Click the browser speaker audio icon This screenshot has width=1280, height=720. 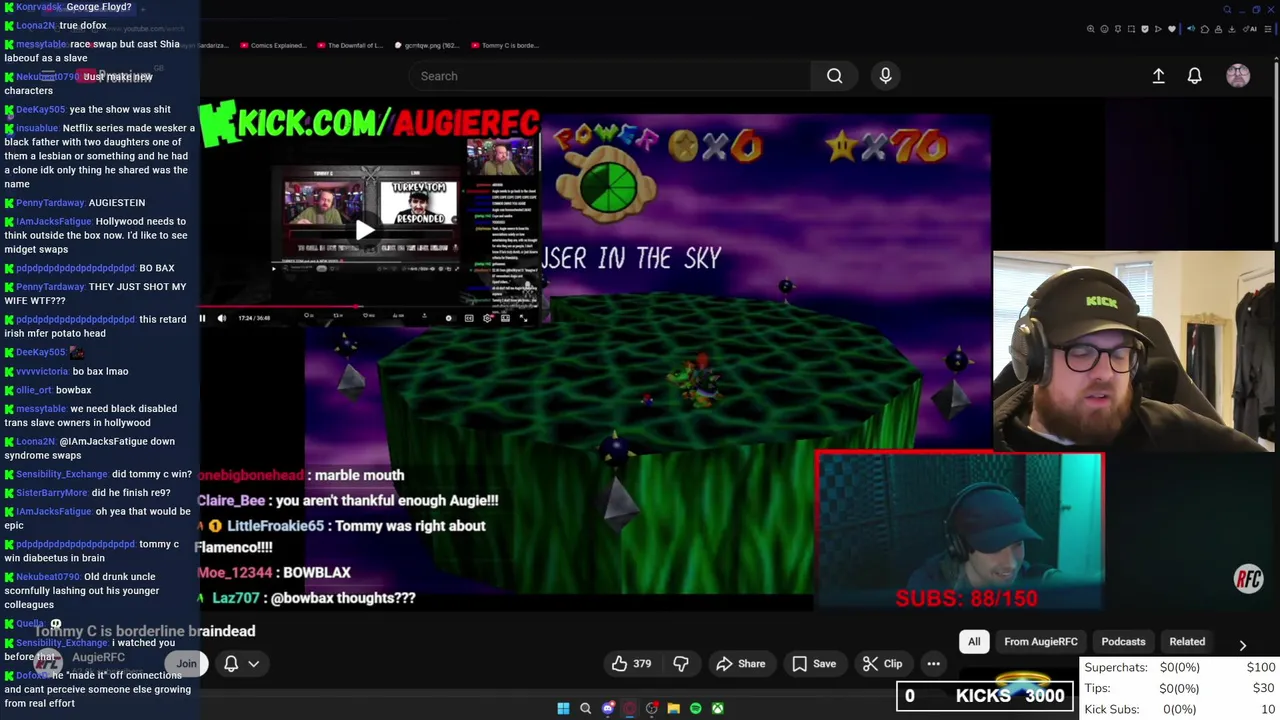[1191, 29]
